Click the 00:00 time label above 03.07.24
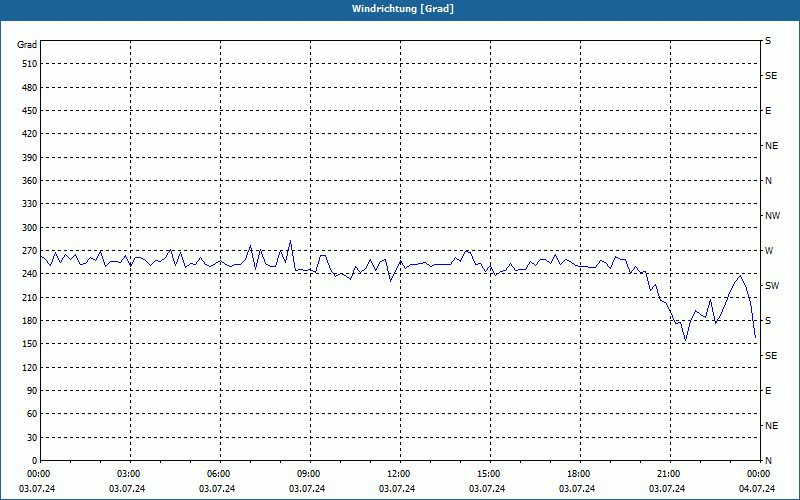This screenshot has width=800, height=500. pyautogui.click(x=37, y=474)
